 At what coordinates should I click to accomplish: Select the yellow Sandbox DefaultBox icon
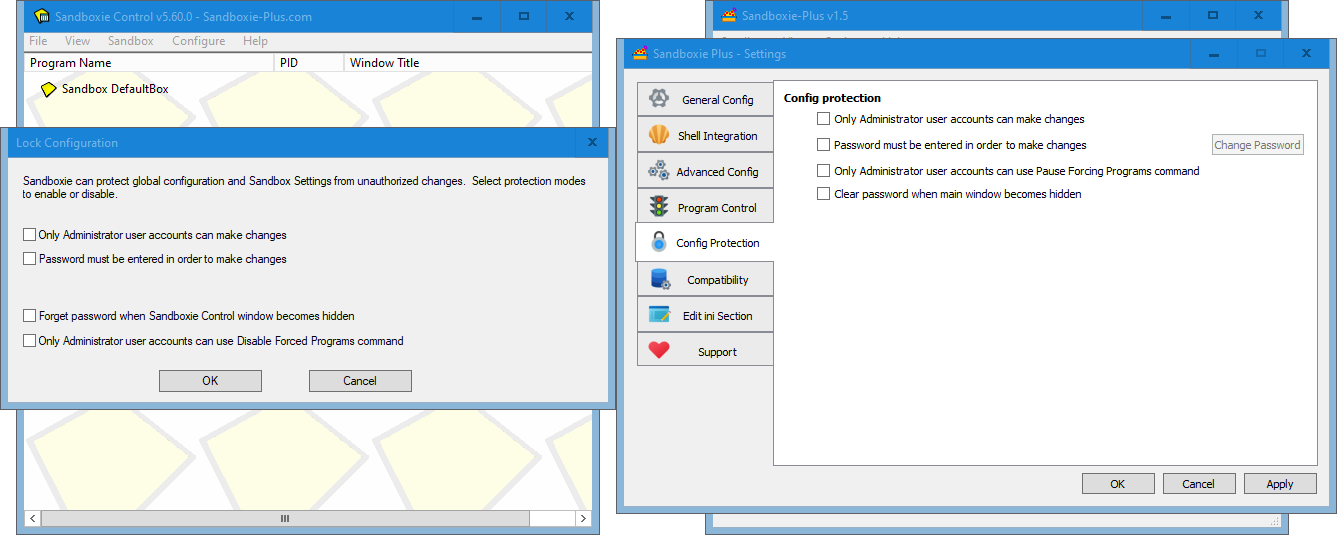click(x=48, y=89)
